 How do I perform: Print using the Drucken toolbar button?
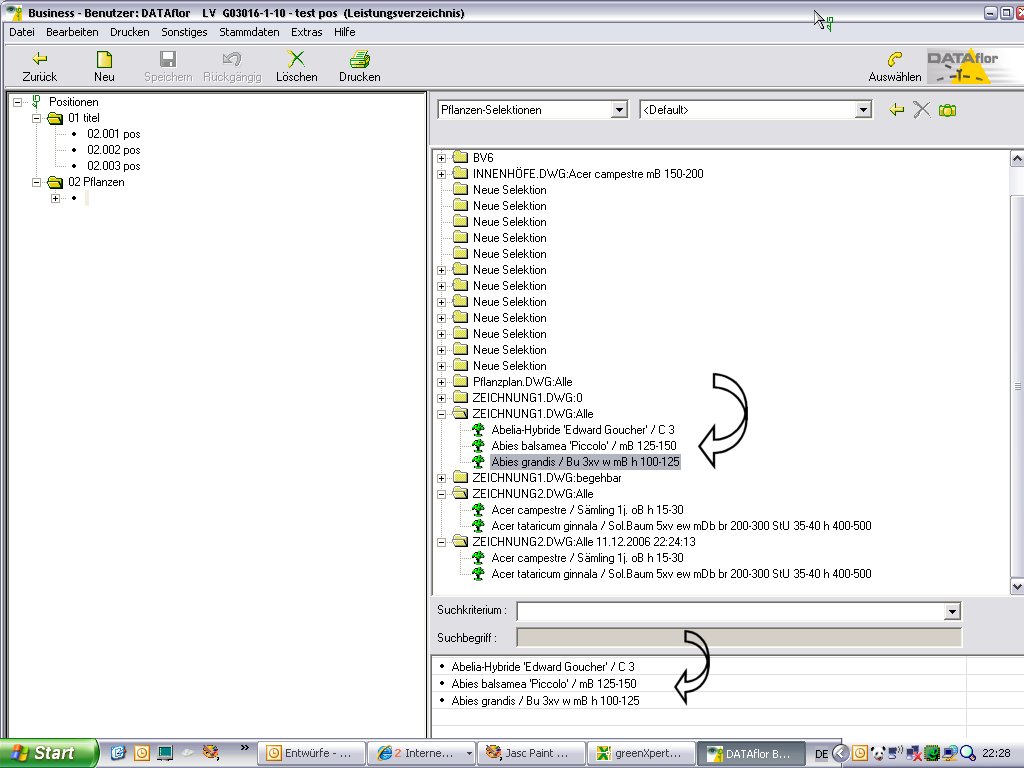[x=359, y=67]
